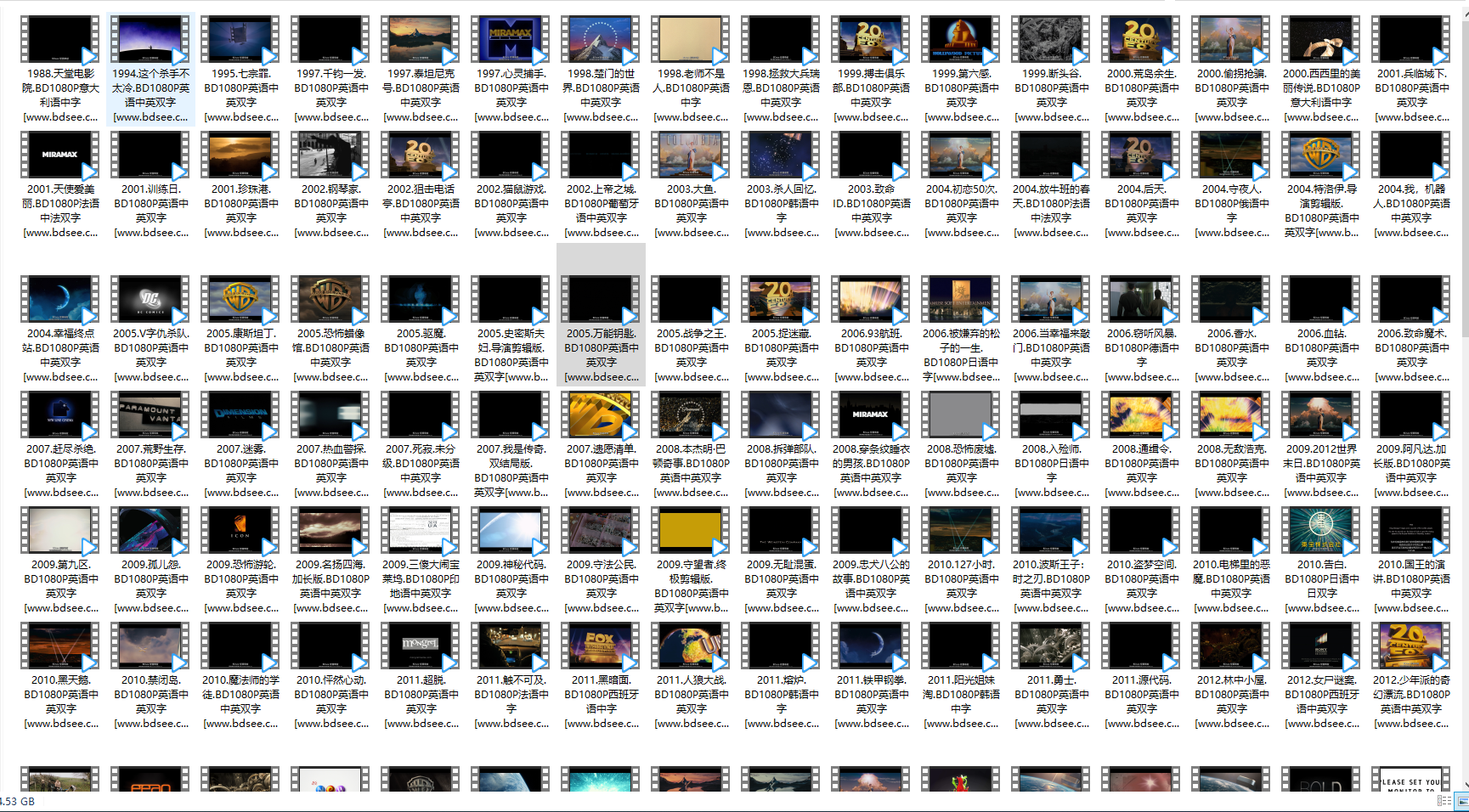Click the 1997.泰坦尼克号 video thumbnail
This screenshot has width=1469, height=812.
point(421,39)
